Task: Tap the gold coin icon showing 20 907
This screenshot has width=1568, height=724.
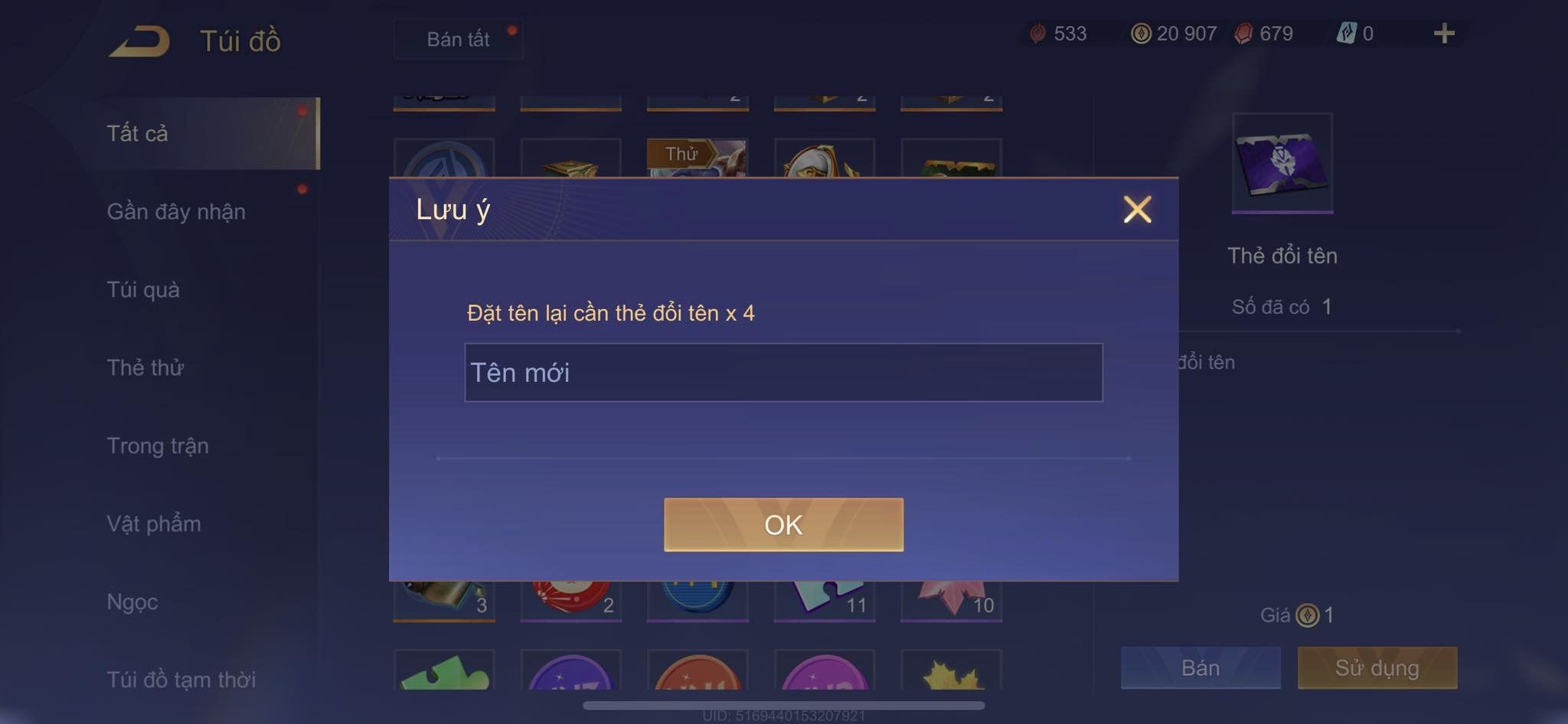Action: pyautogui.click(x=1141, y=34)
